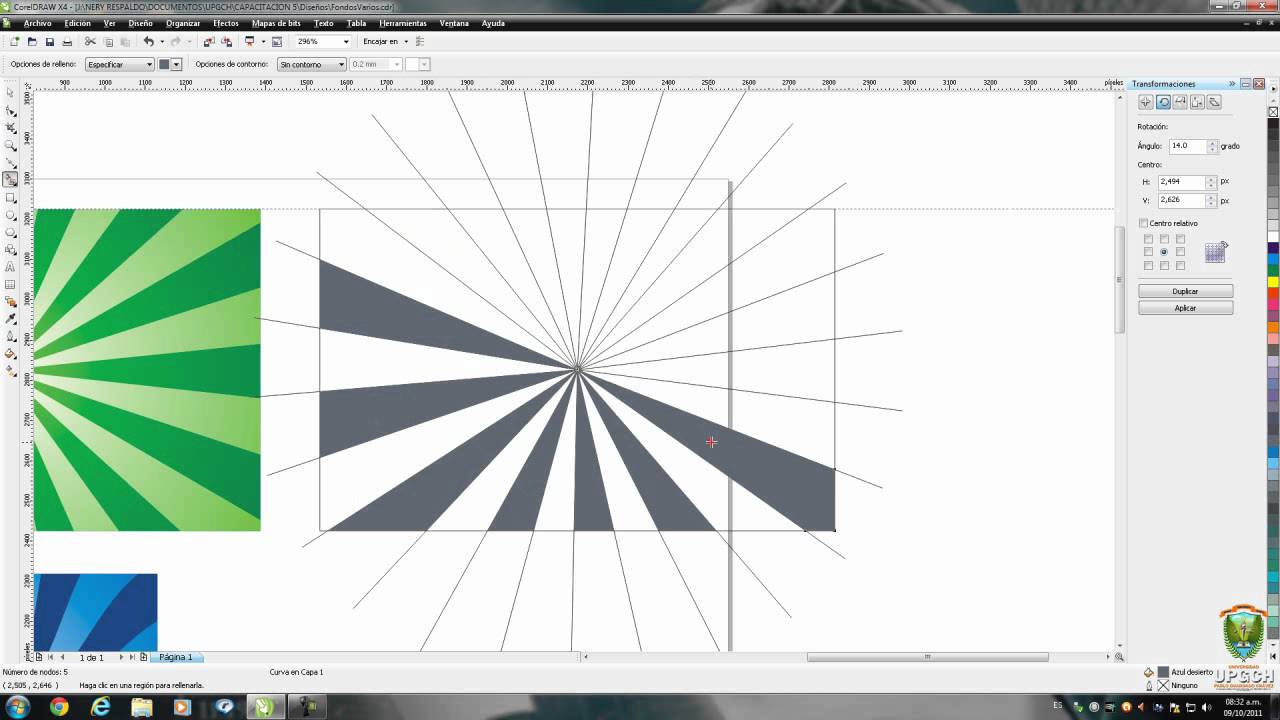Switch to Scale and Mirror transformation tab

1180,102
